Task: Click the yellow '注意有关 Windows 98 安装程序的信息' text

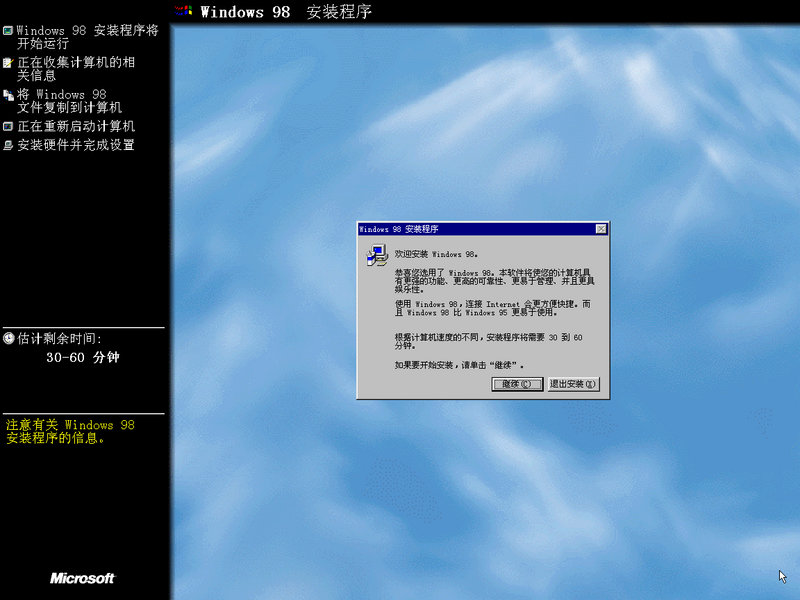Action: tap(70, 432)
